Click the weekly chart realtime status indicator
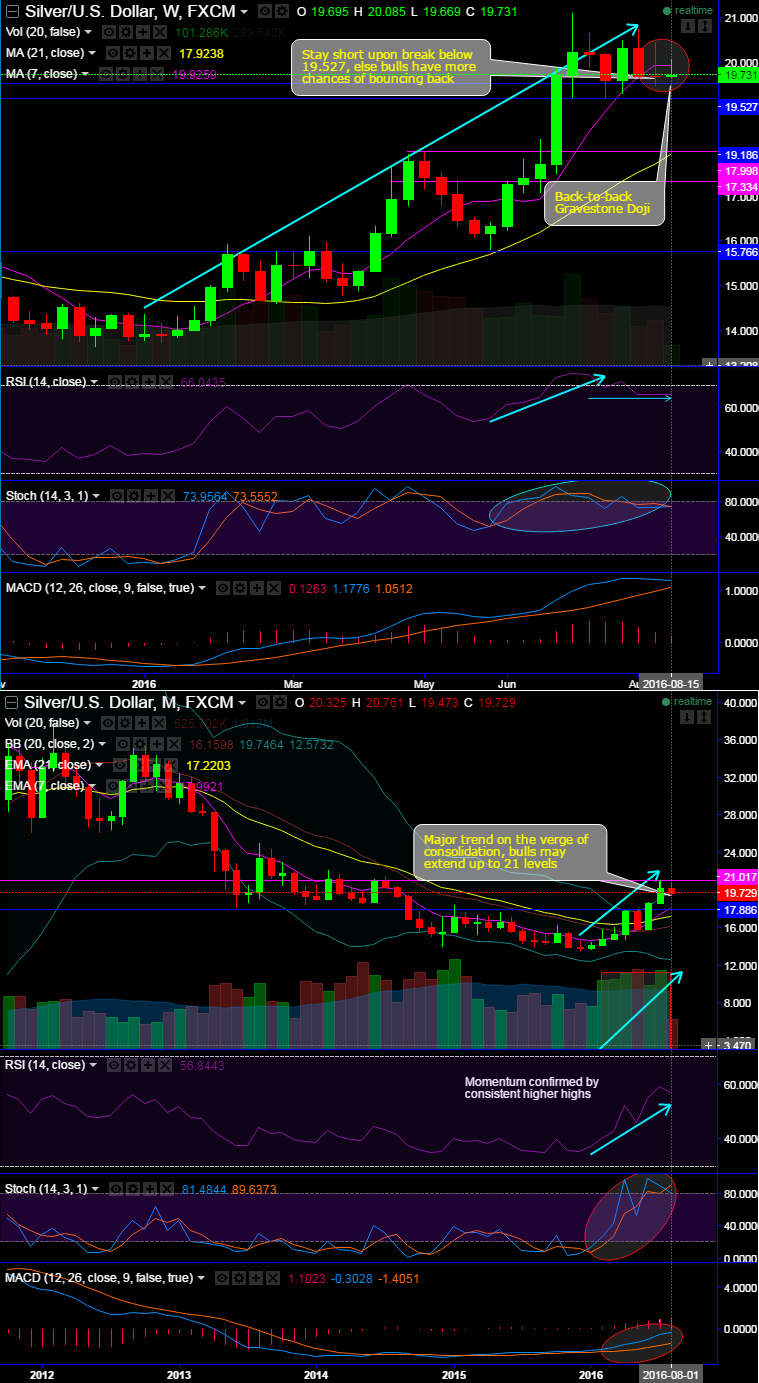Viewport: 759px width, 1383px height. click(688, 10)
